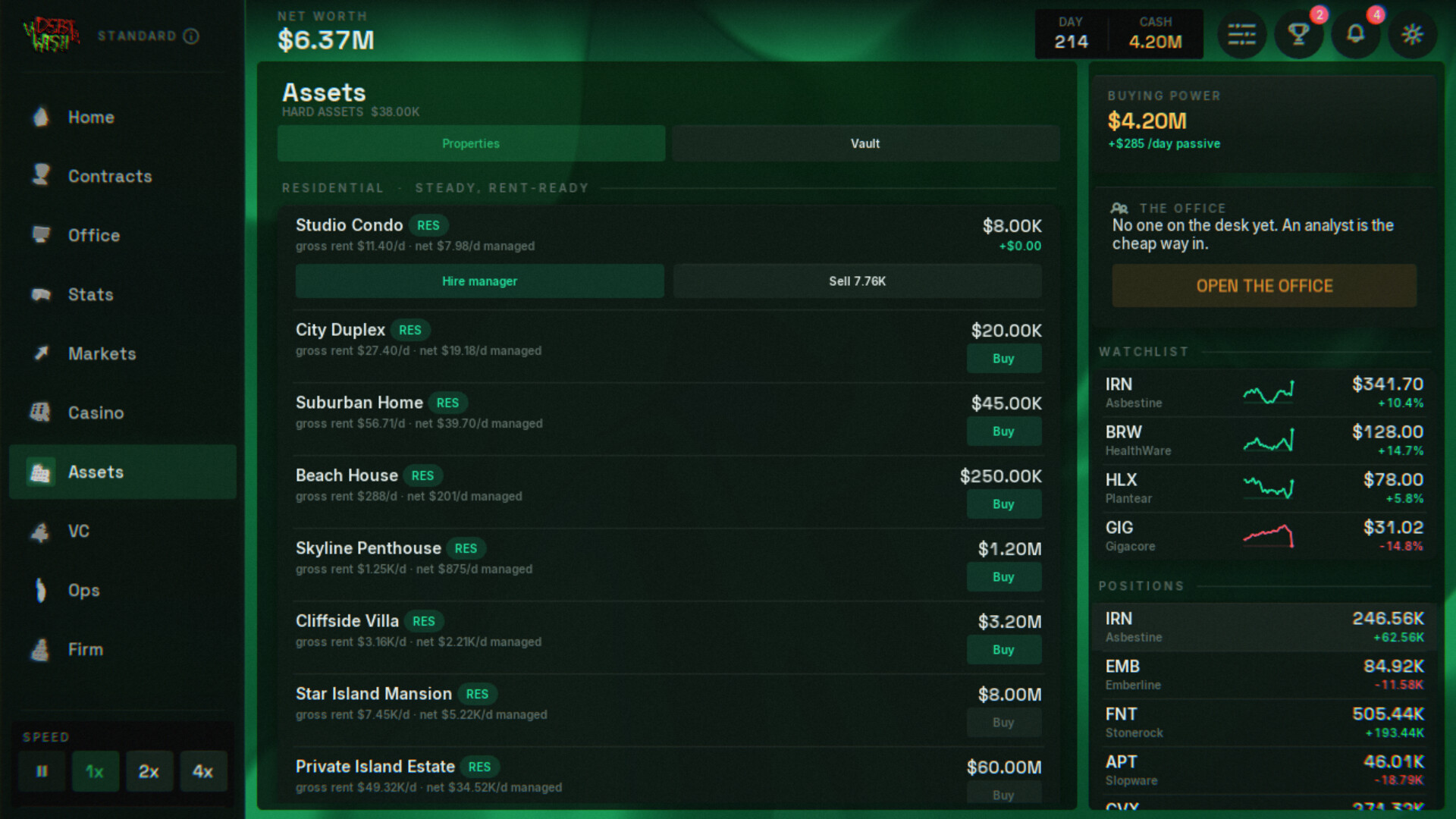Open the VC section
The image size is (1456, 819).
[x=123, y=531]
